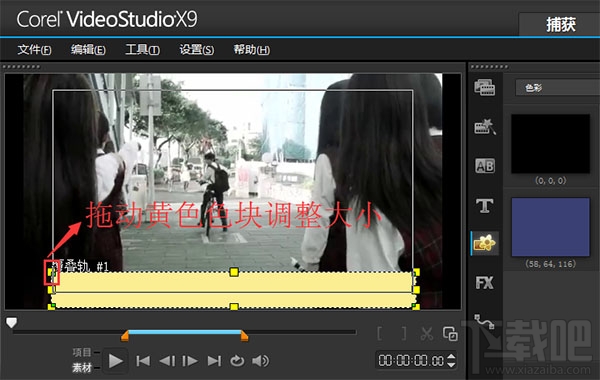Open the system volume control
Viewport: 600px width, 380px height.
click(261, 361)
